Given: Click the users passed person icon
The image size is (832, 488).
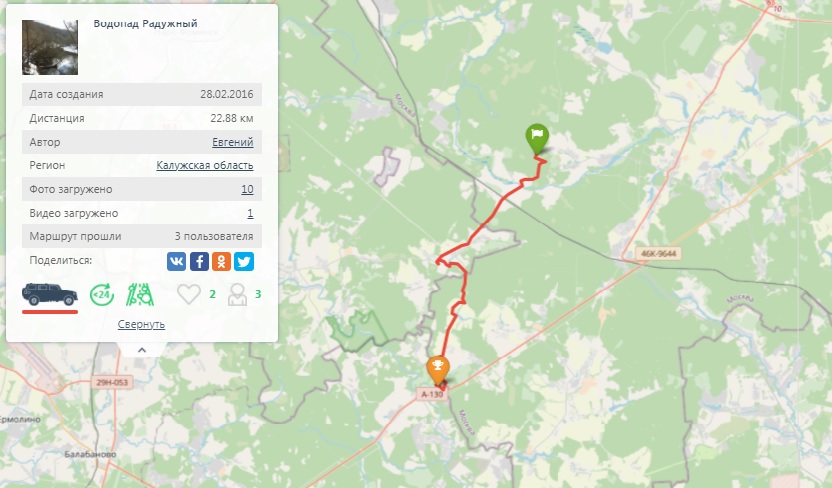Looking at the screenshot, I should tap(237, 294).
